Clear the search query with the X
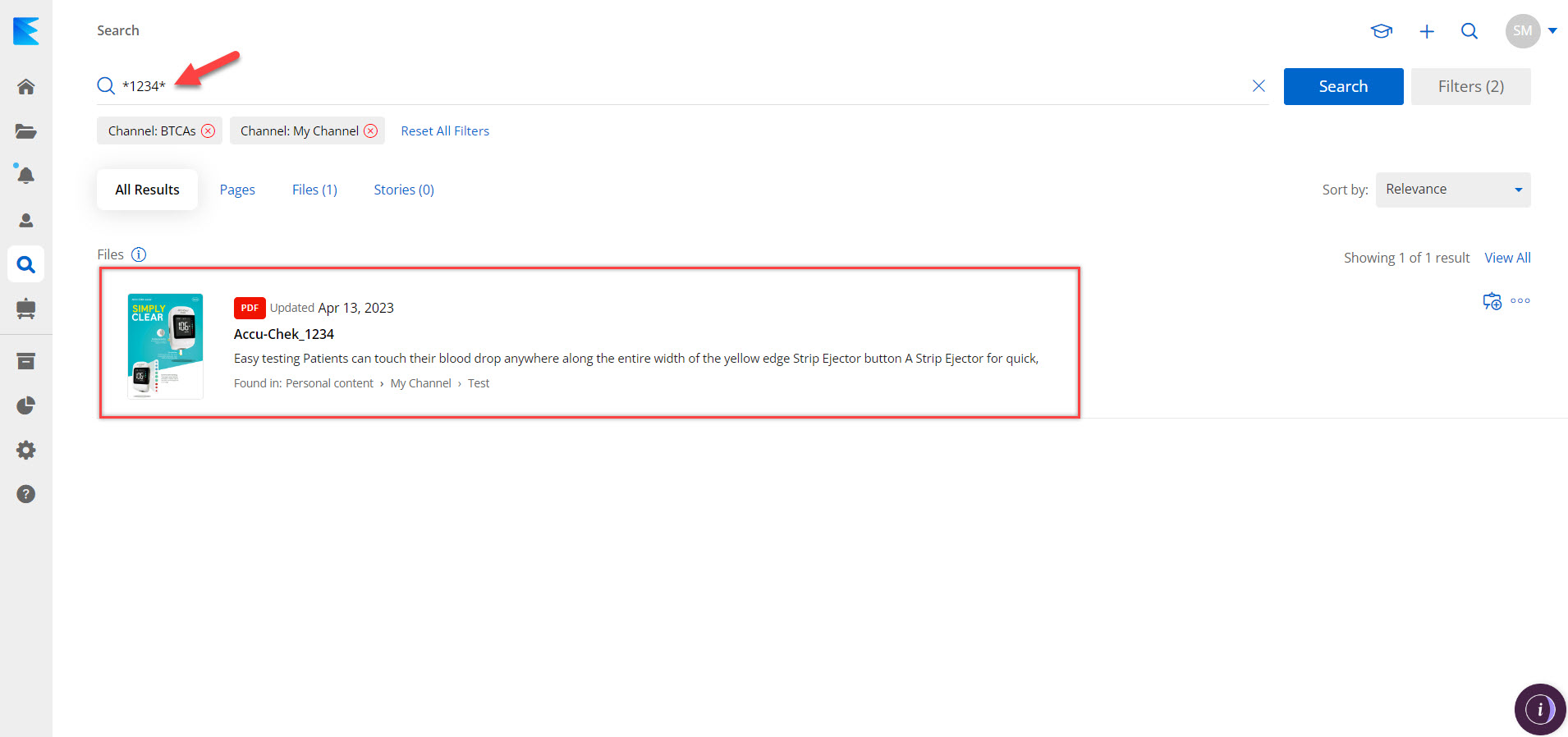Screen dimensions: 1568x737 coord(1259,86)
